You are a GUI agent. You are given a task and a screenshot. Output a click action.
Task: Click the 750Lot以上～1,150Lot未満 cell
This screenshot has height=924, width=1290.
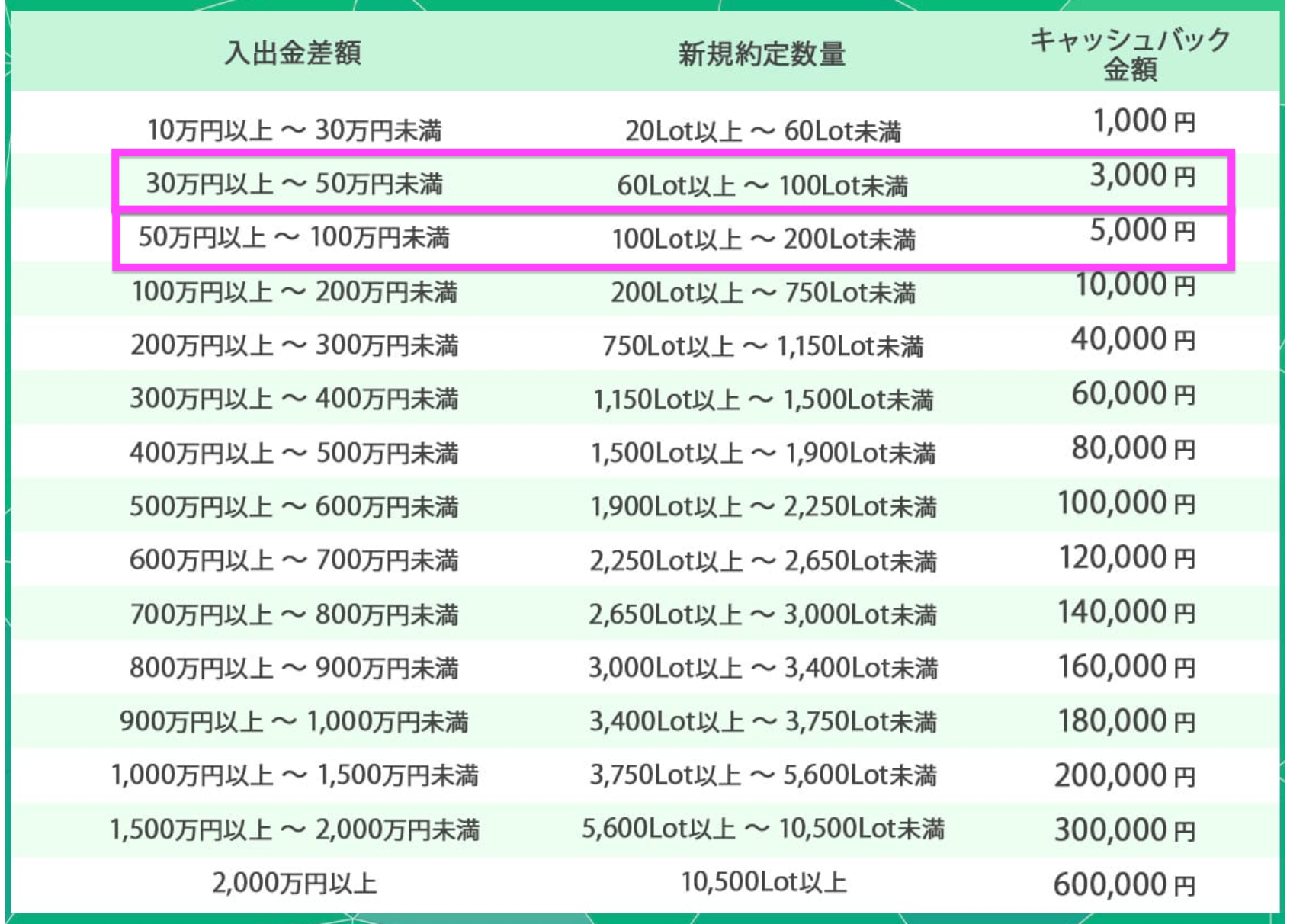(x=762, y=347)
